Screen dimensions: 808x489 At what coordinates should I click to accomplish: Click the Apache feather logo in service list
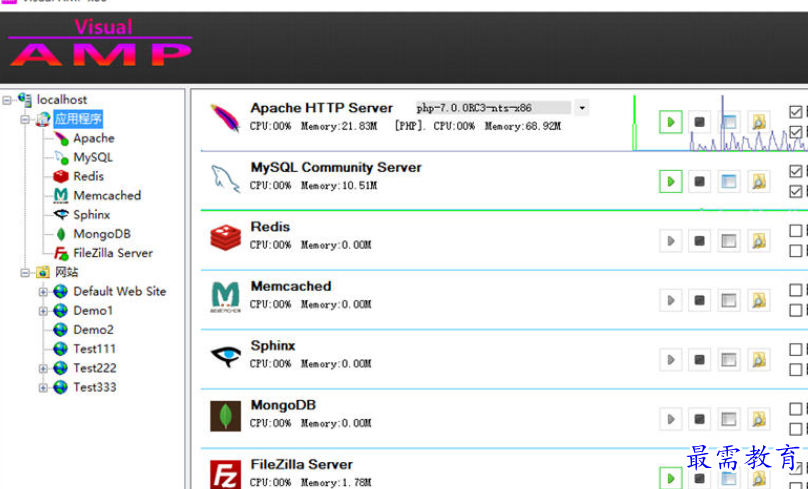coord(225,117)
